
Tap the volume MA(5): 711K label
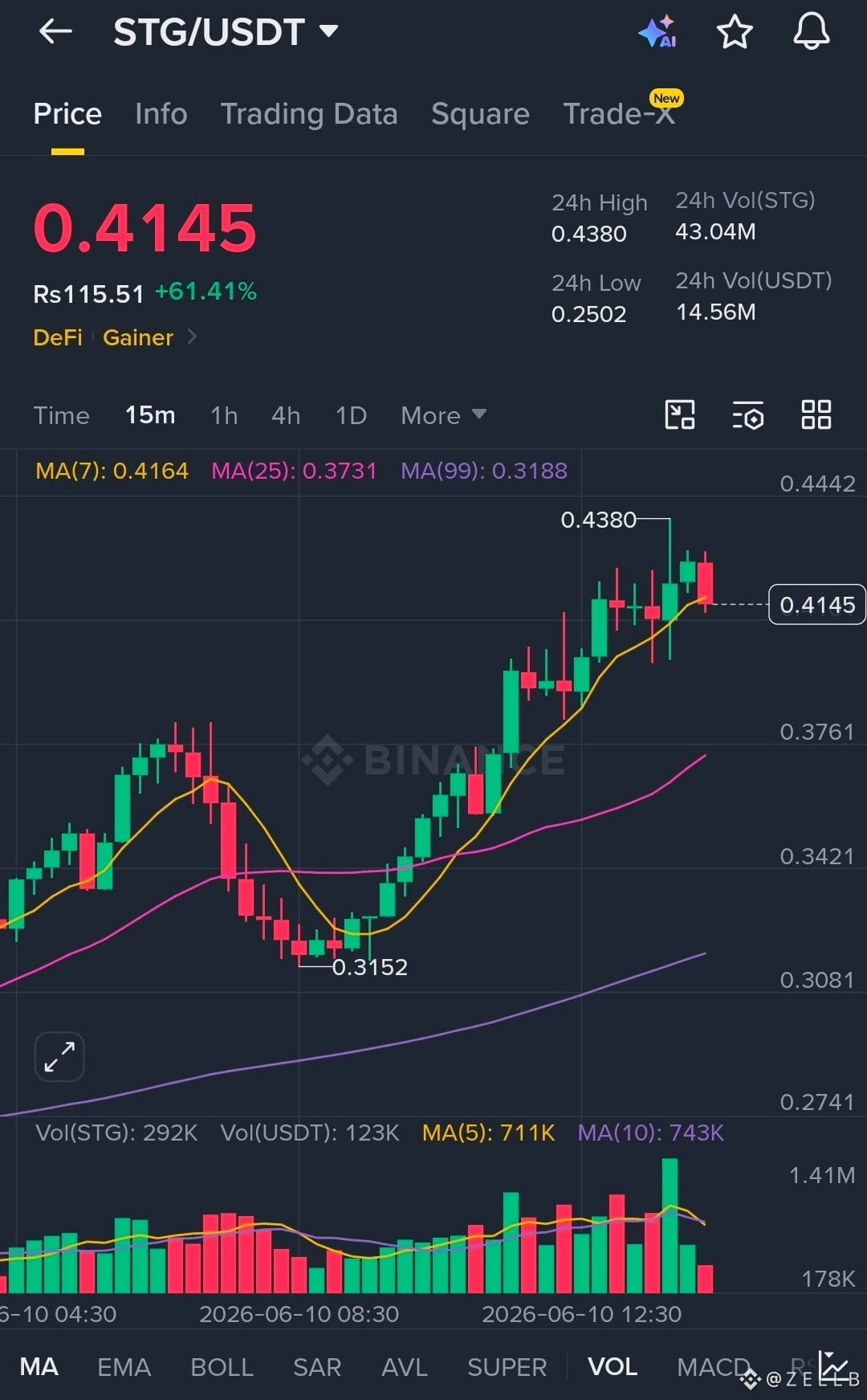pos(489,1133)
